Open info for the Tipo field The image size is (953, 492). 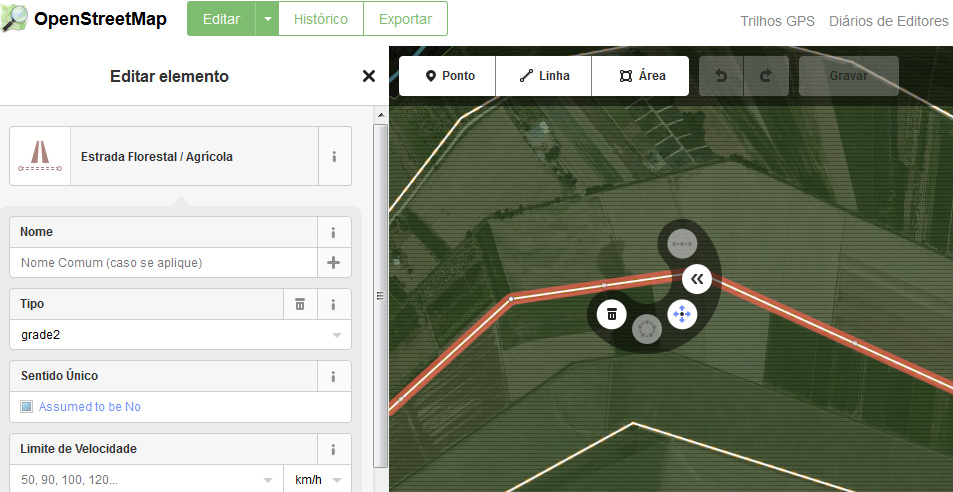pyautogui.click(x=334, y=304)
